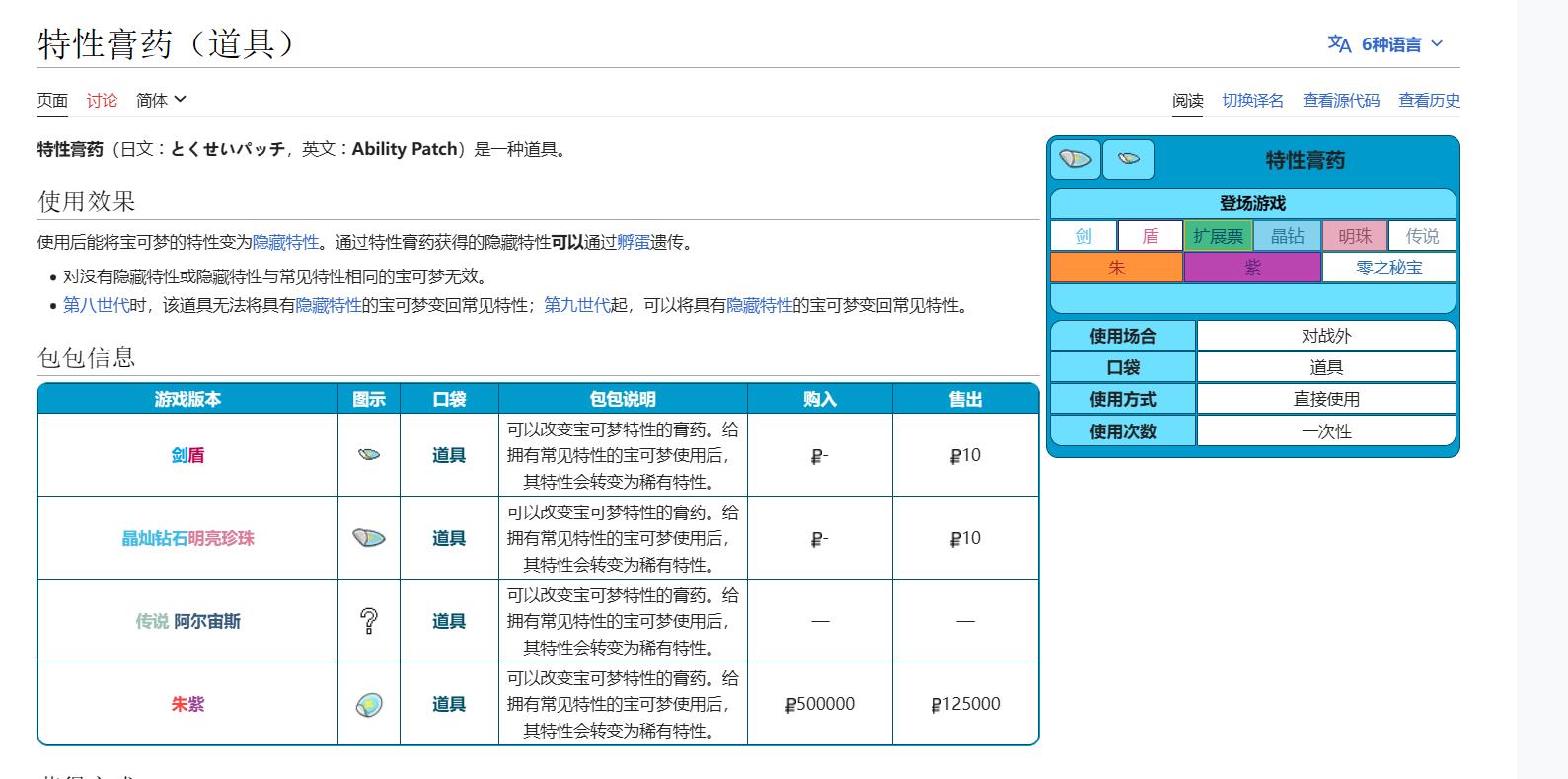1568x779 pixels.
Task: Click the 一次性 value in infobox
Action: pyautogui.click(x=1326, y=431)
